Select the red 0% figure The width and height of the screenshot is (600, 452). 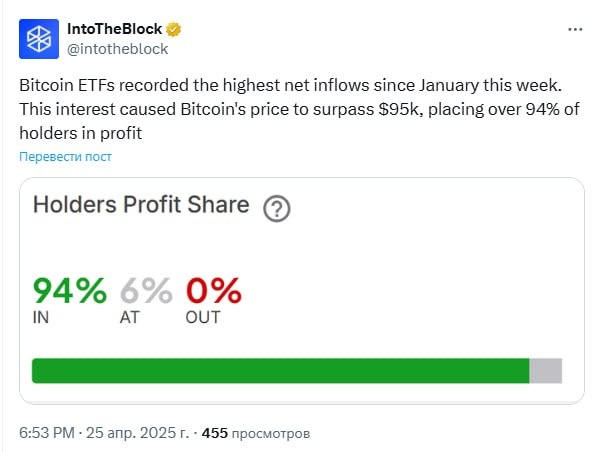tap(213, 291)
